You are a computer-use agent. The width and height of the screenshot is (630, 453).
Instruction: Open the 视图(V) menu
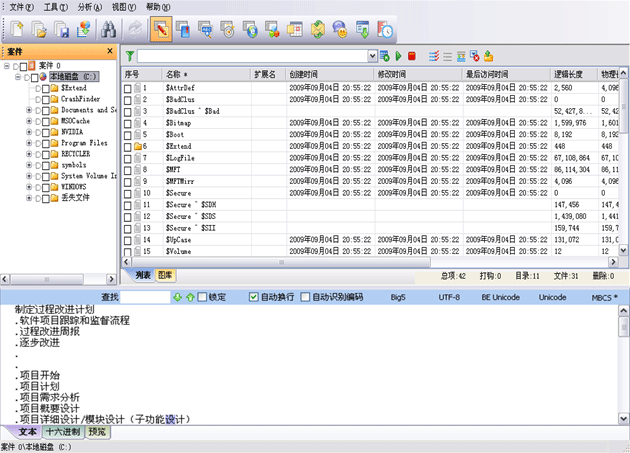pos(124,7)
